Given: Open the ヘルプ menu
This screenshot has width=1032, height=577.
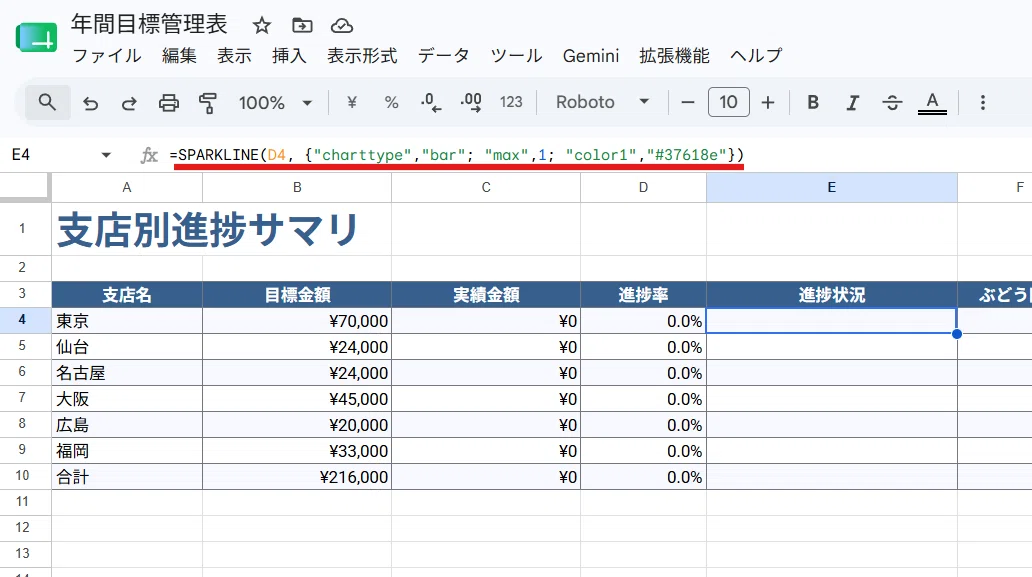Looking at the screenshot, I should pos(756,56).
